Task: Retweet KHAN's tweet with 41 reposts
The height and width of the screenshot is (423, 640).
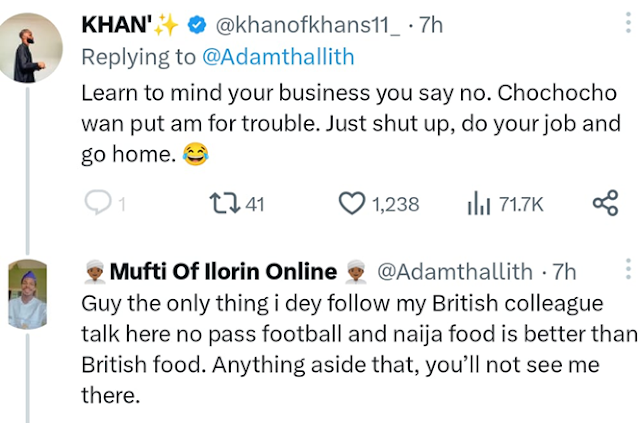Action: coord(222,204)
